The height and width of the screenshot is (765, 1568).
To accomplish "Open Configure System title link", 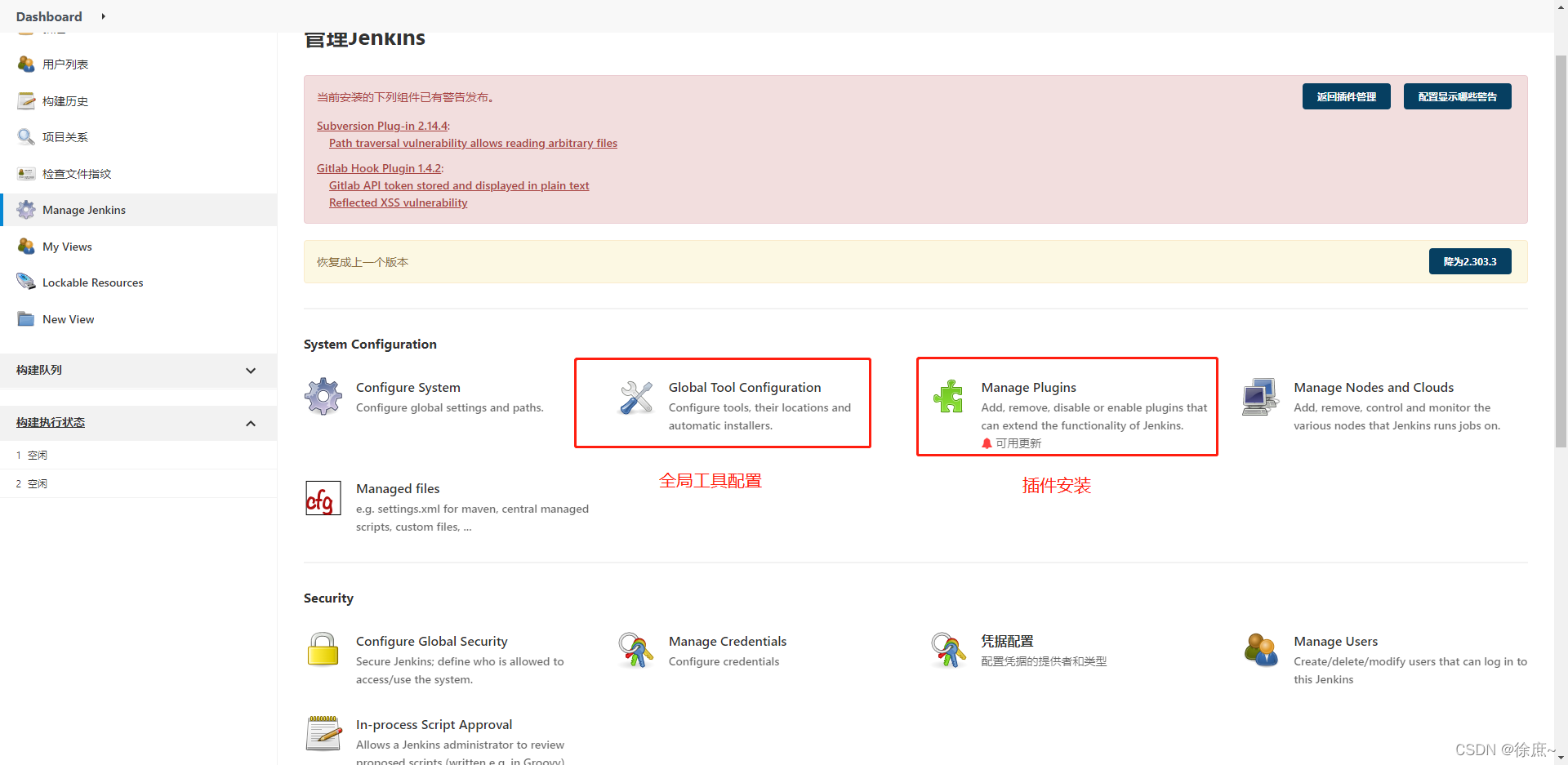I will click(408, 387).
